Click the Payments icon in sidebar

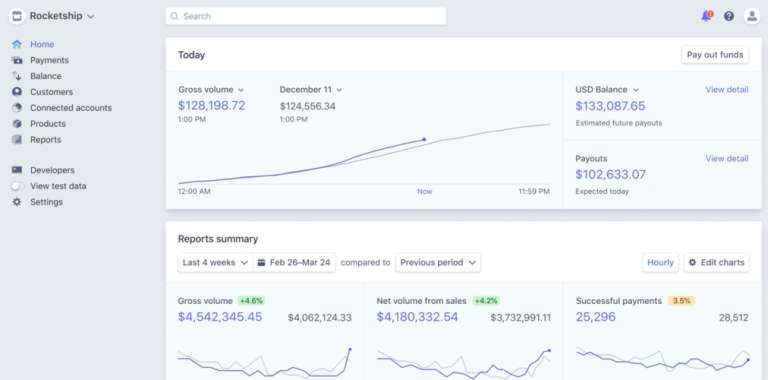[x=17, y=60]
